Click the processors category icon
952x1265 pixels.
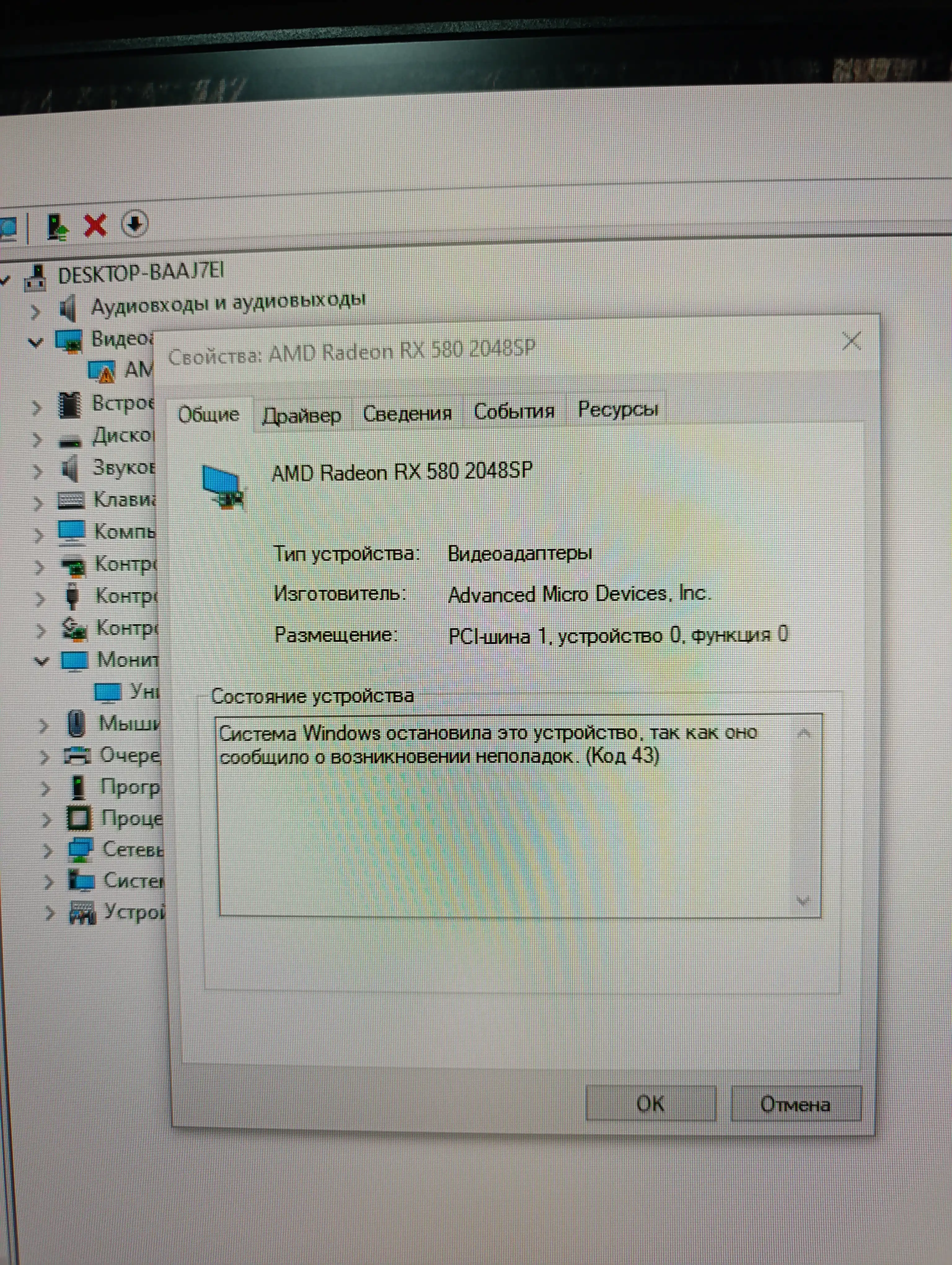coord(79,818)
